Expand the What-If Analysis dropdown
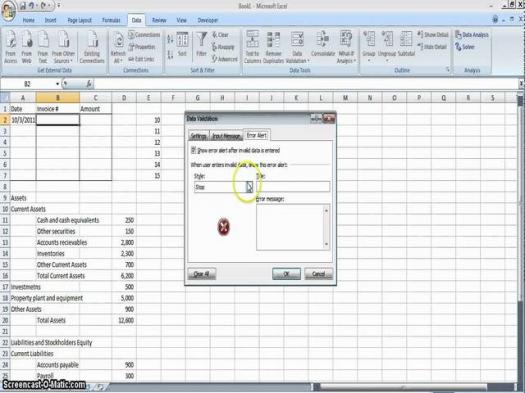 click(346, 47)
